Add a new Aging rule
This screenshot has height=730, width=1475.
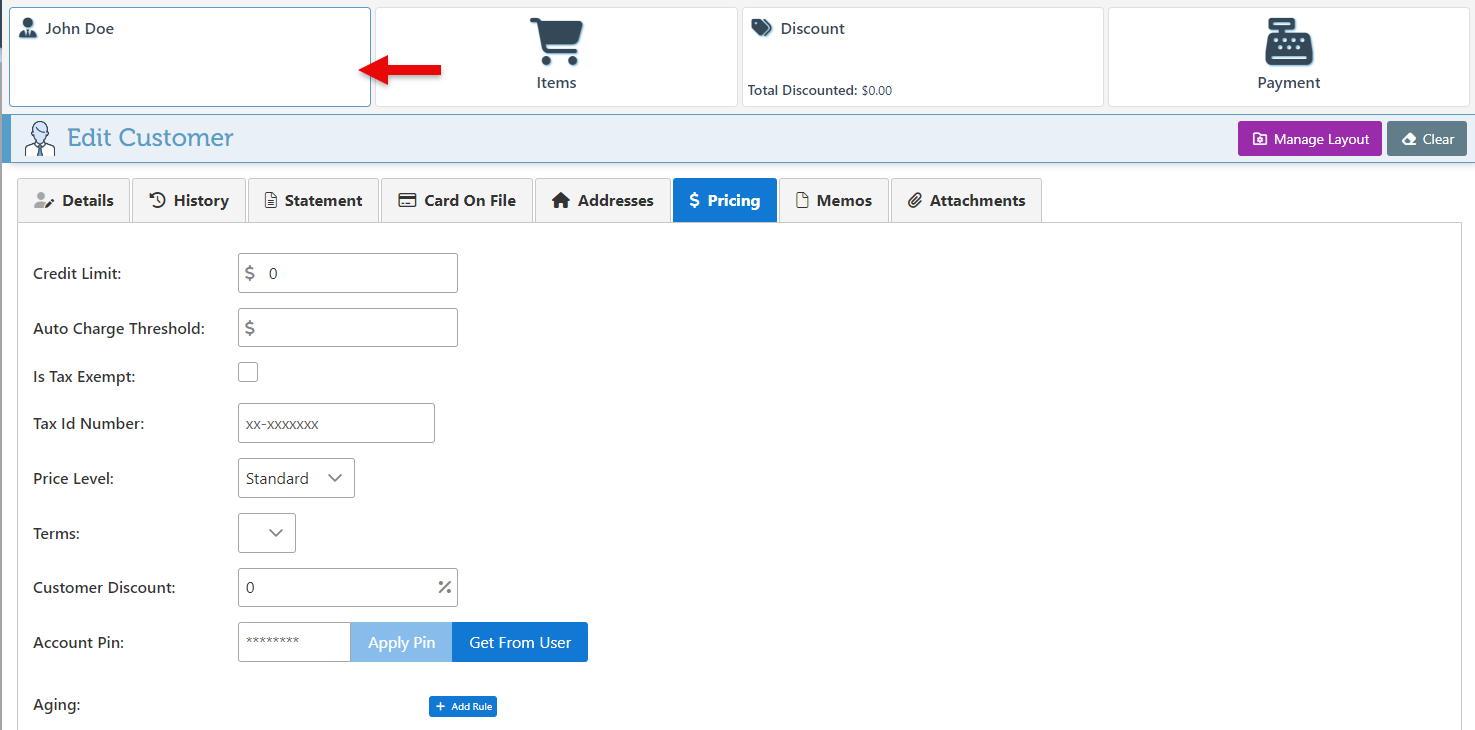coord(463,706)
